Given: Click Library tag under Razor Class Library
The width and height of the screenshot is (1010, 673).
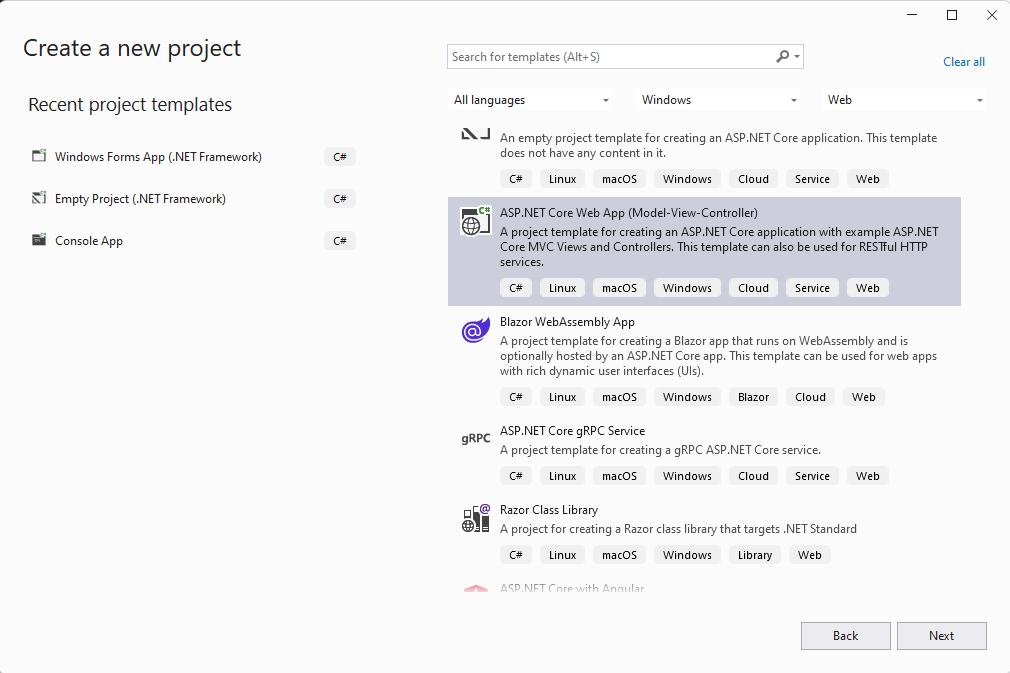Looking at the screenshot, I should pos(754,555).
